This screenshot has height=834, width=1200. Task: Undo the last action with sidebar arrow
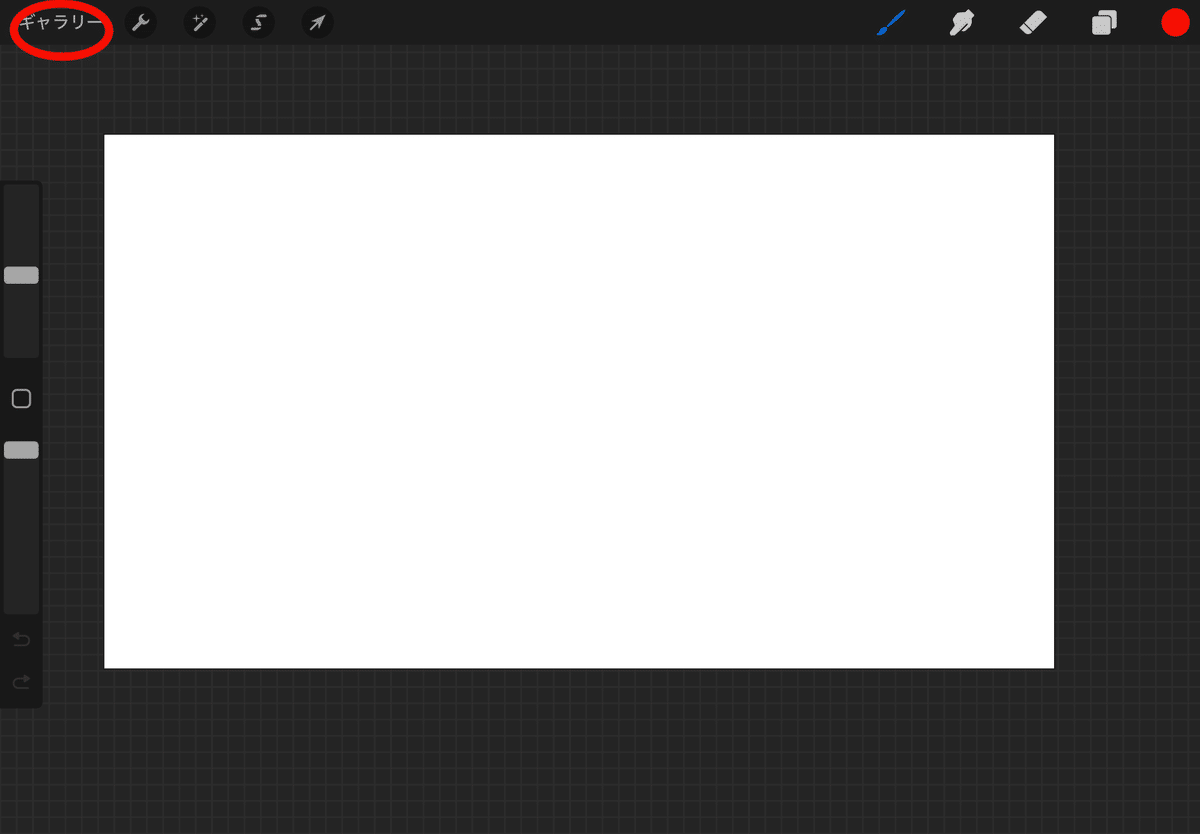coord(21,639)
